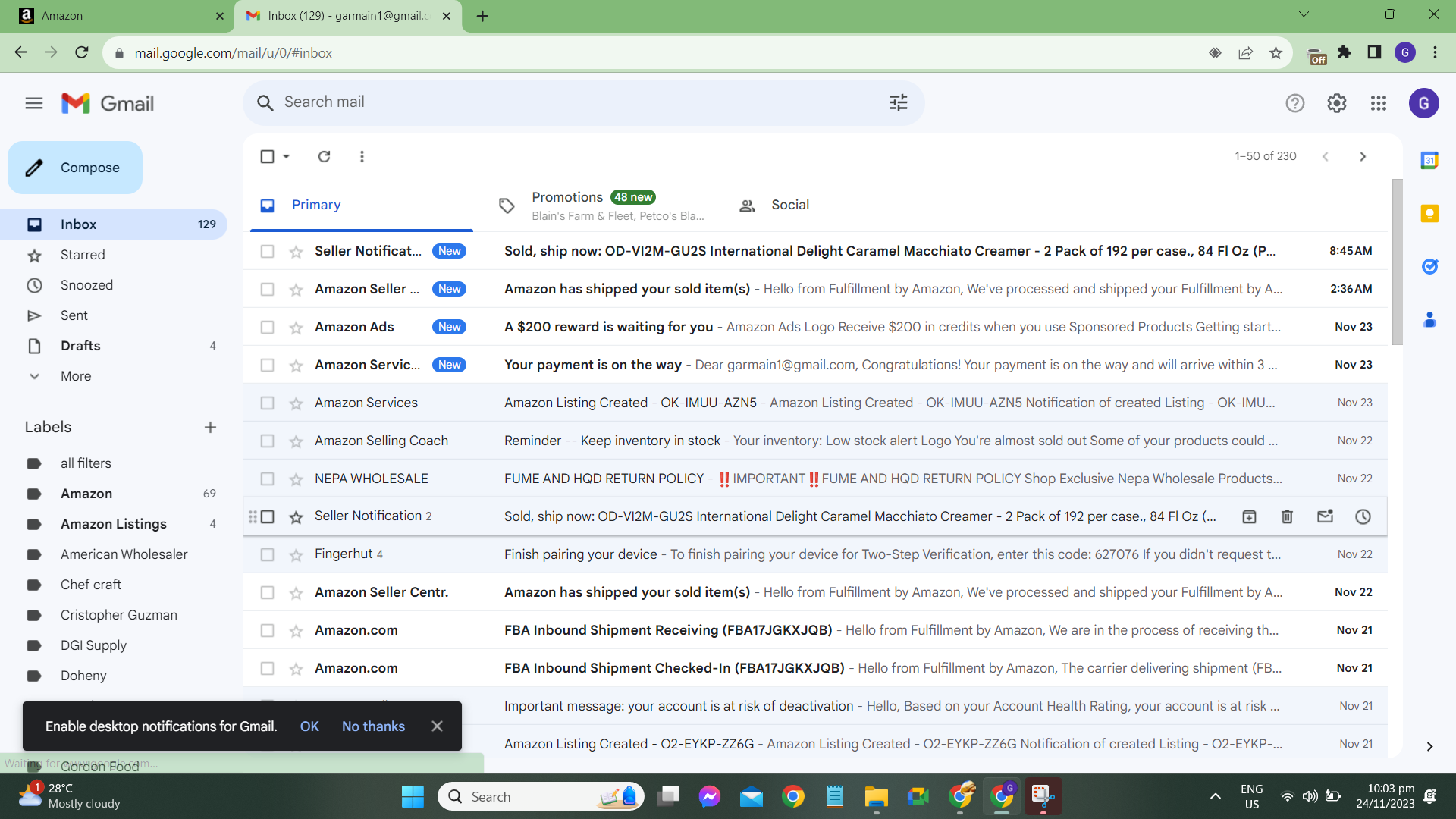This screenshot has height=819, width=1456.
Task: Mark hovered Seller Notification email as unread
Action: coord(1325,516)
